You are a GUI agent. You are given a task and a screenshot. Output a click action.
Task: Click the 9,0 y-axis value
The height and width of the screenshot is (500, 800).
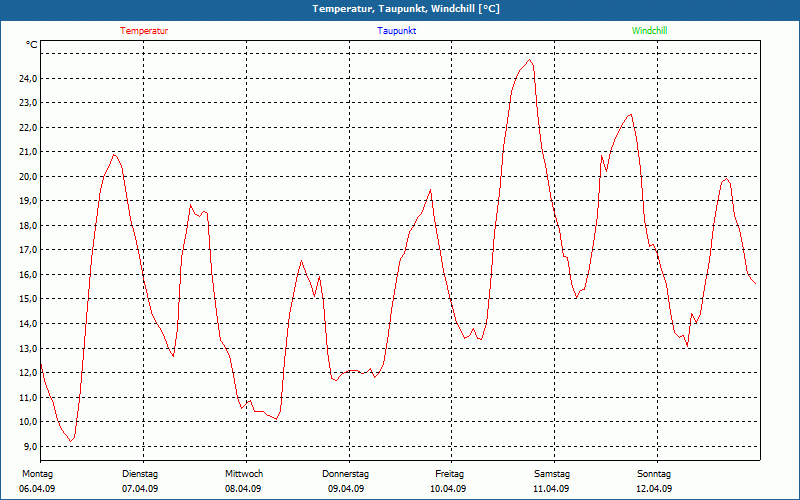coord(31,446)
